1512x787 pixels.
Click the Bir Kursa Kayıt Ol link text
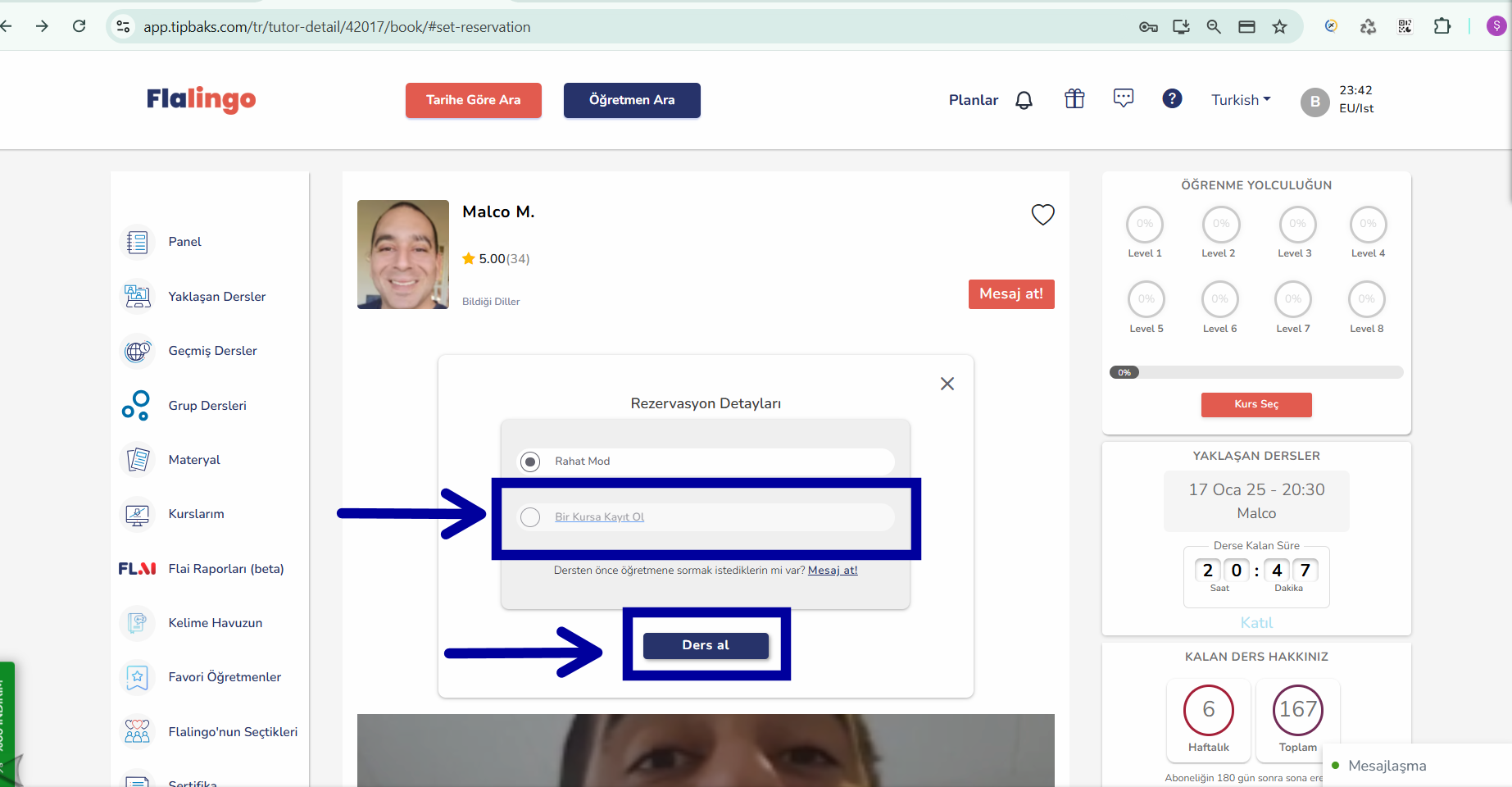coord(600,517)
